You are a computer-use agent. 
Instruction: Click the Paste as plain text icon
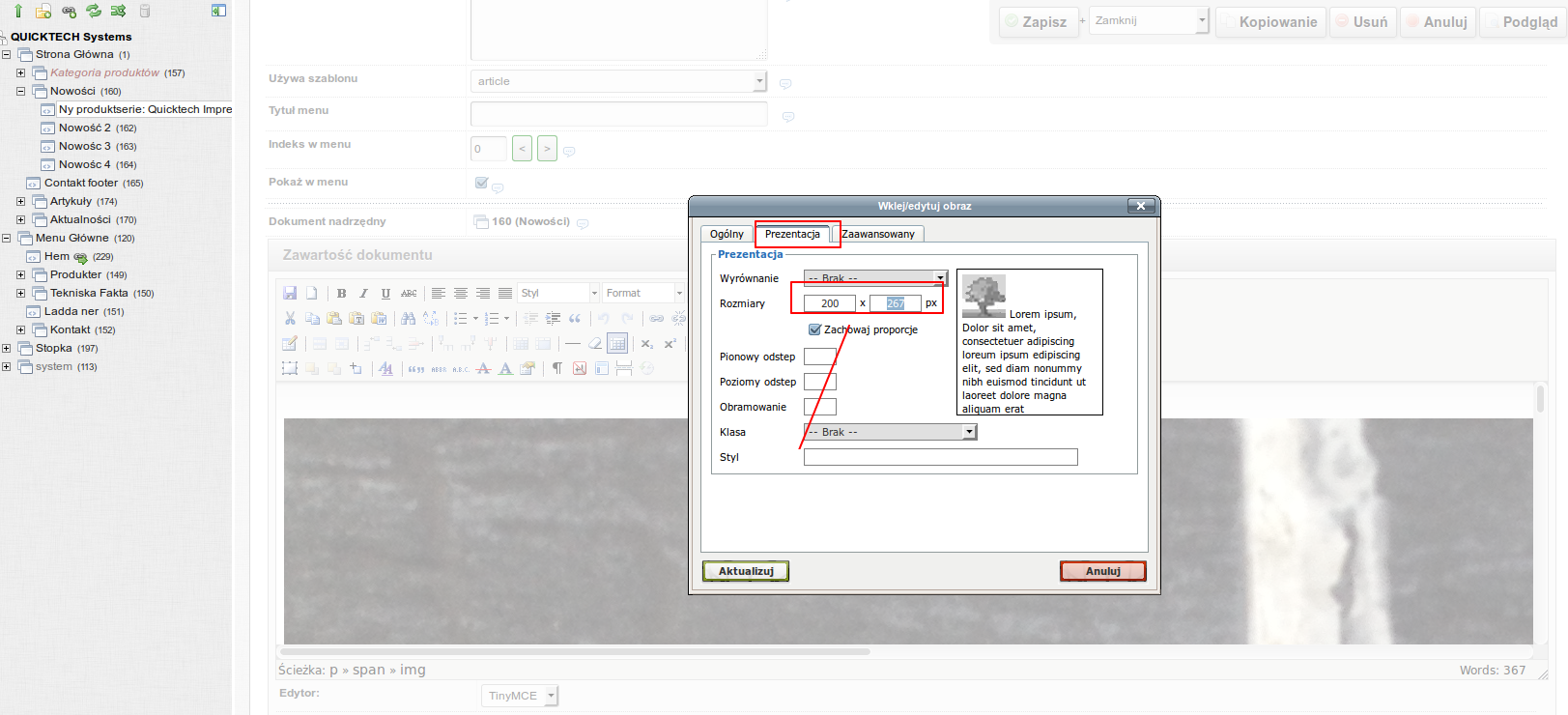tap(356, 318)
